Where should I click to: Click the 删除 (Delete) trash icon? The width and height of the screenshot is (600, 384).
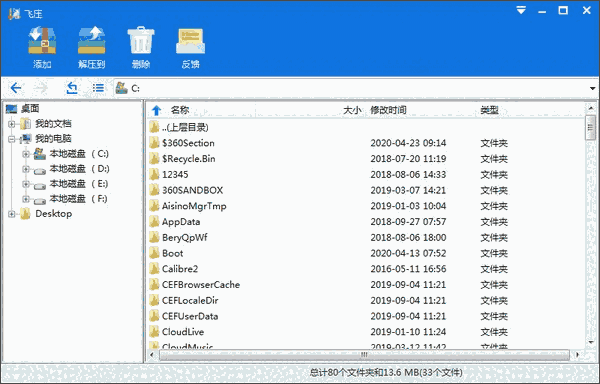pyautogui.click(x=141, y=40)
